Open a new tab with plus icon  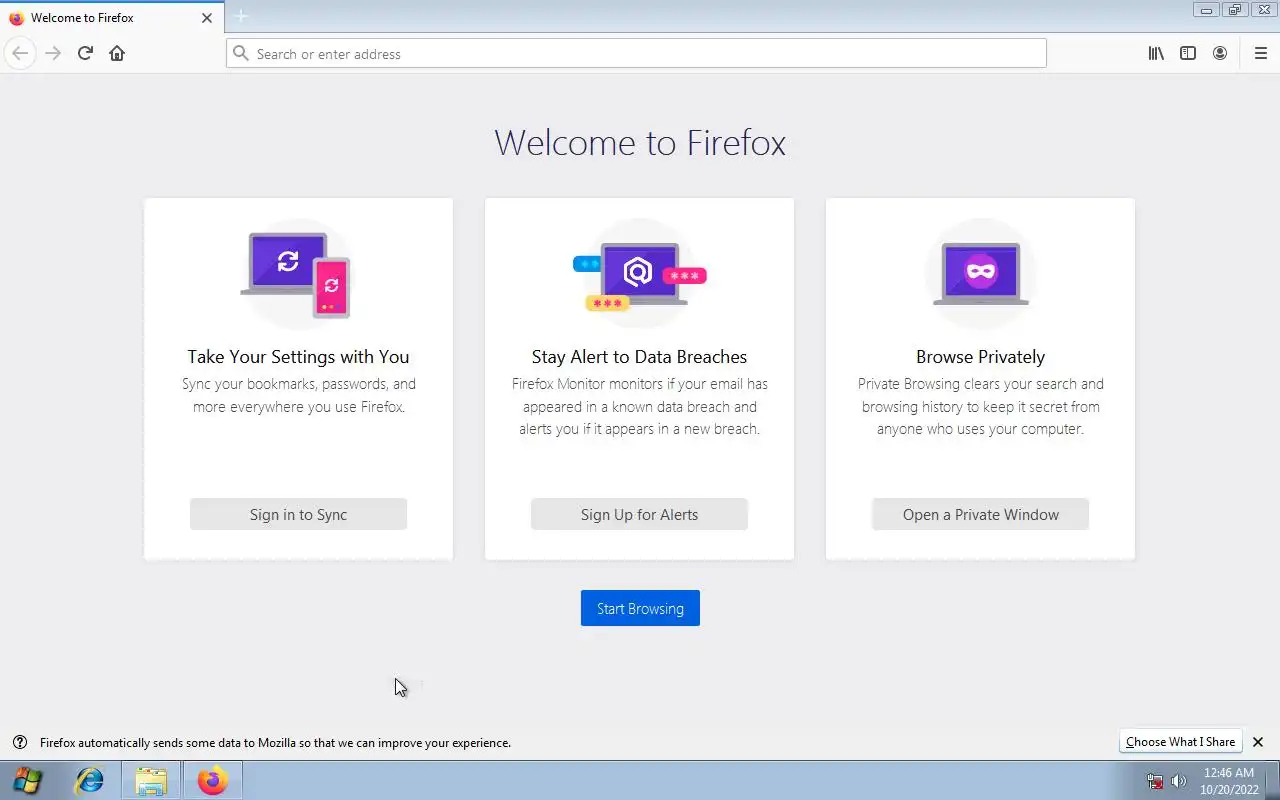click(241, 17)
